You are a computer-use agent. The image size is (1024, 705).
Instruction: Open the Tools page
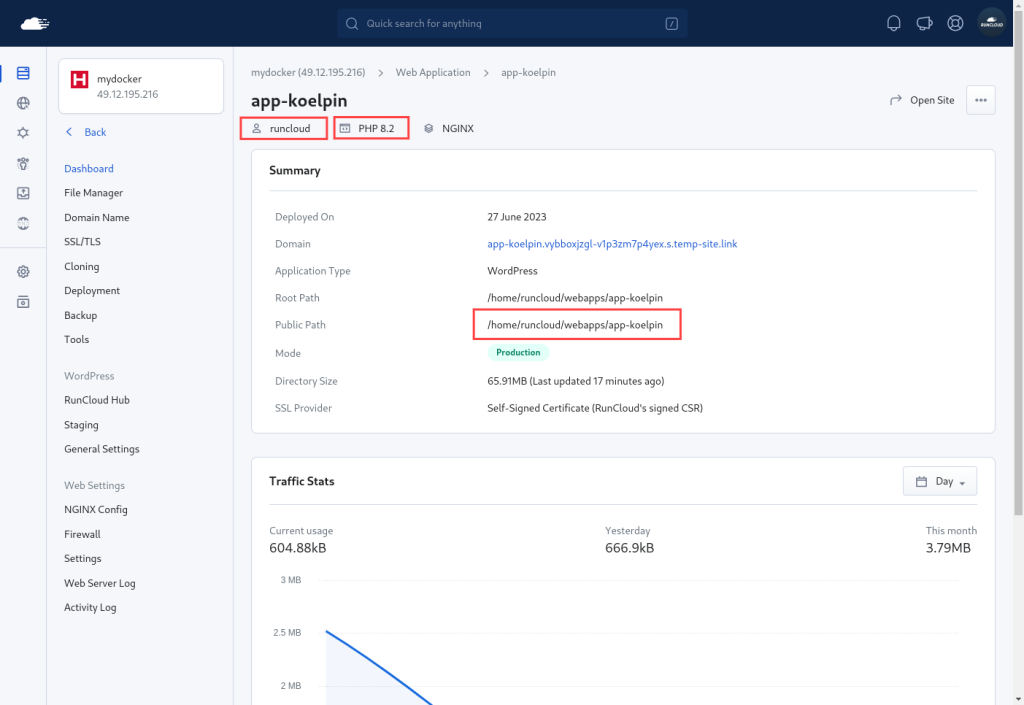76,339
